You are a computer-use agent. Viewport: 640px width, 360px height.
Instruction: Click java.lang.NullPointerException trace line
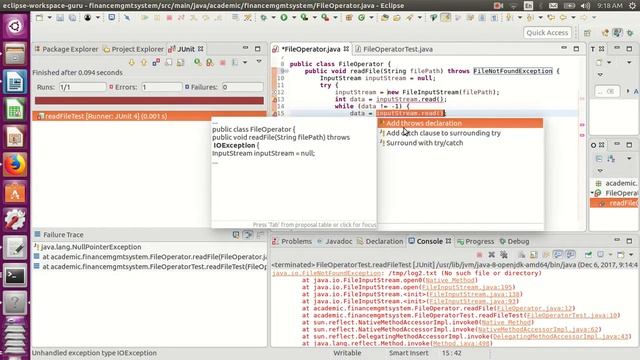pyautogui.click(x=91, y=247)
